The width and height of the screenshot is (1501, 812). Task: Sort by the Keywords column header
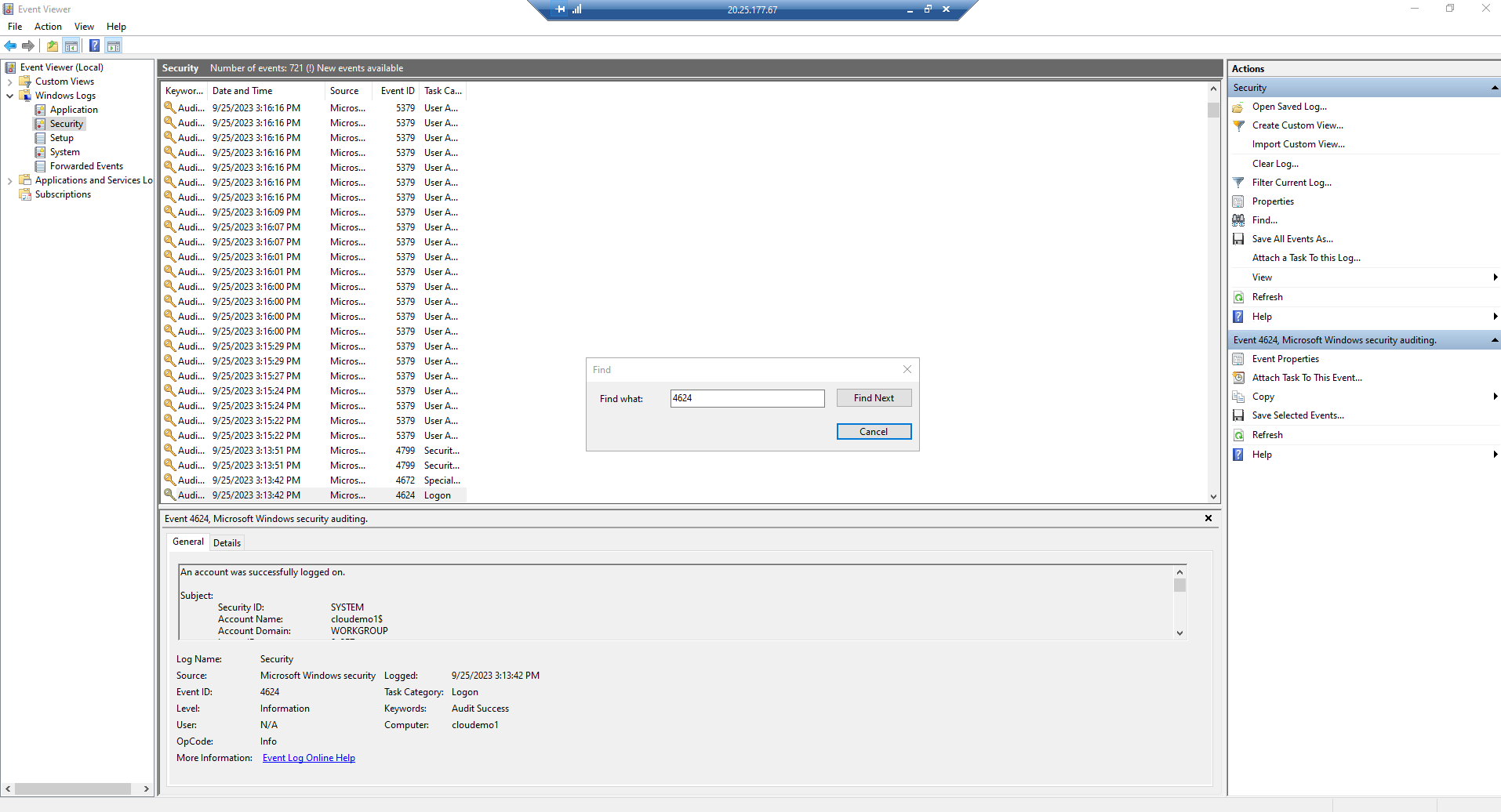[x=184, y=91]
